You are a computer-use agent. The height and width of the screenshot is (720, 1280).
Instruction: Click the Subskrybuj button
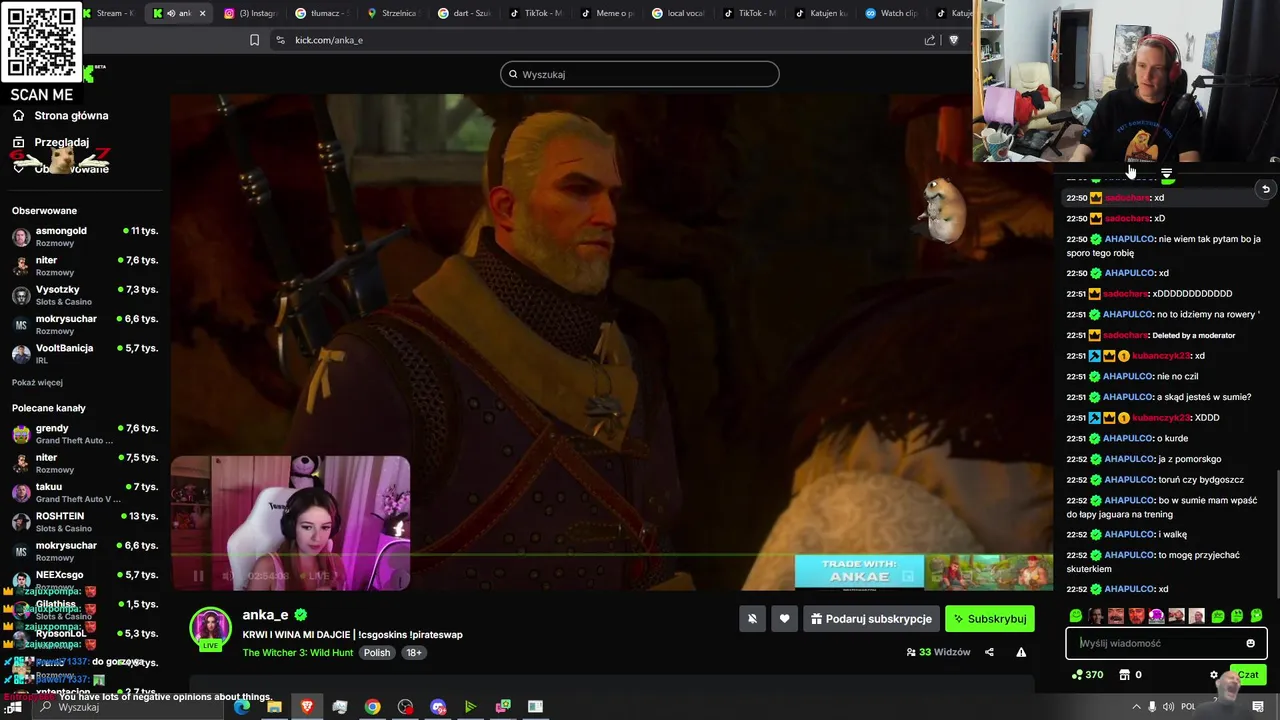(990, 619)
